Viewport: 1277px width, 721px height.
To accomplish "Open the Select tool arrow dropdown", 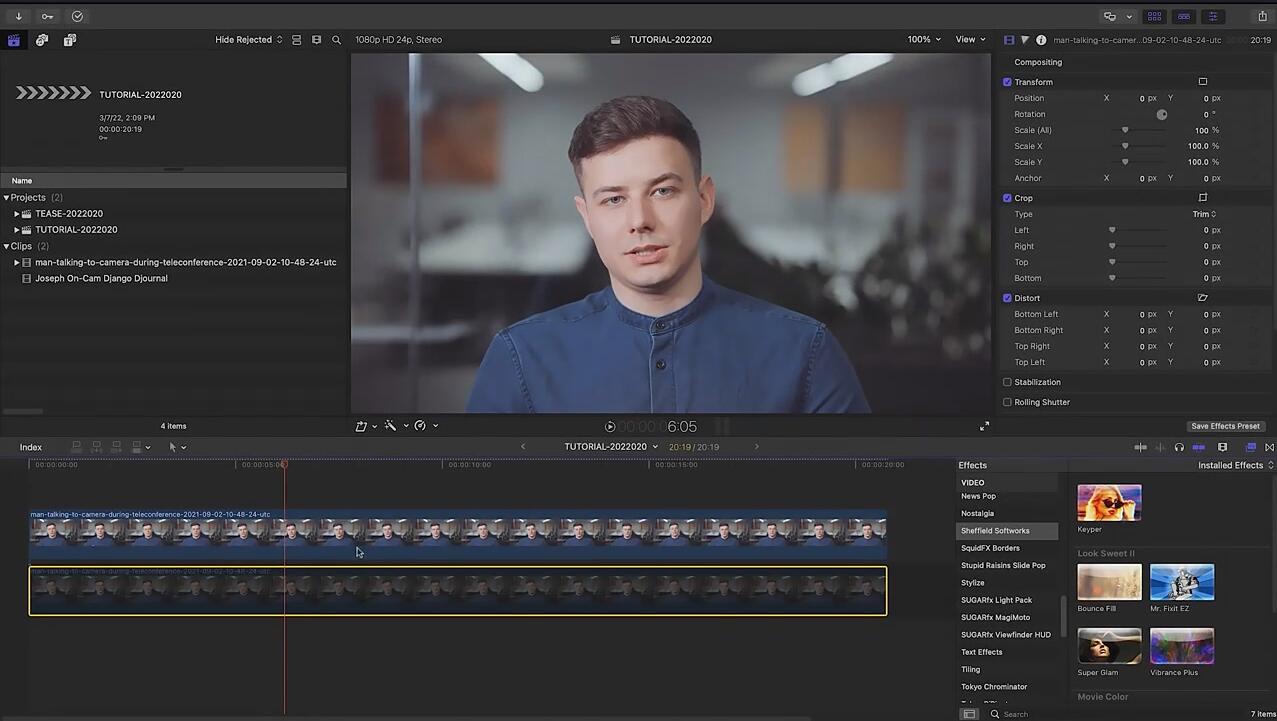I will tap(177, 447).
